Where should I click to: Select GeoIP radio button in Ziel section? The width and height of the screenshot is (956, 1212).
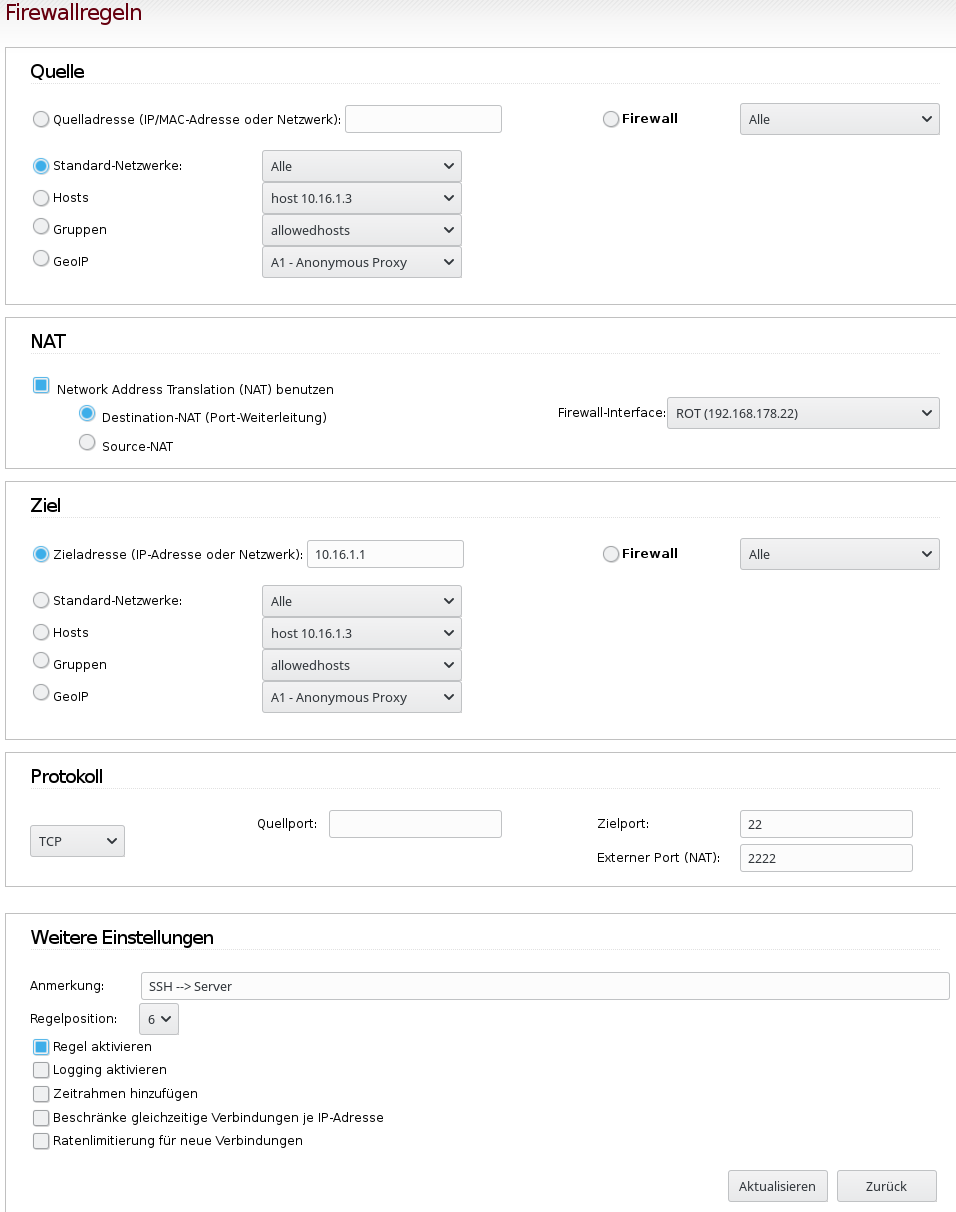[41, 694]
